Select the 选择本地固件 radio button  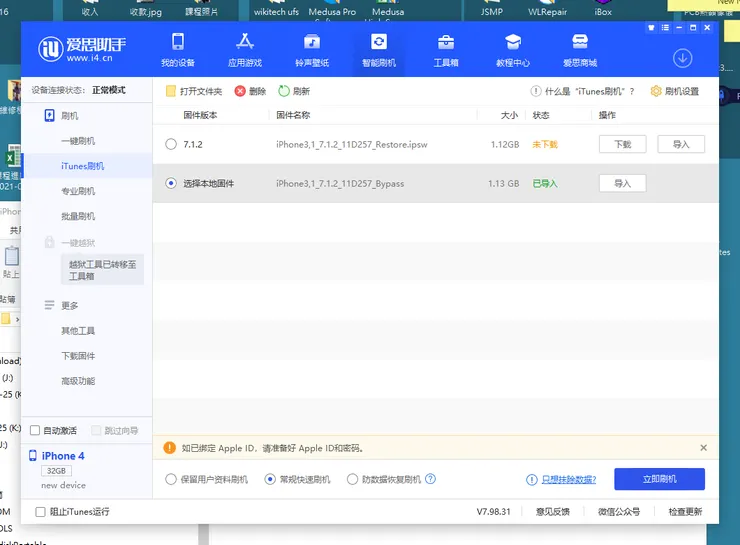pos(171,183)
